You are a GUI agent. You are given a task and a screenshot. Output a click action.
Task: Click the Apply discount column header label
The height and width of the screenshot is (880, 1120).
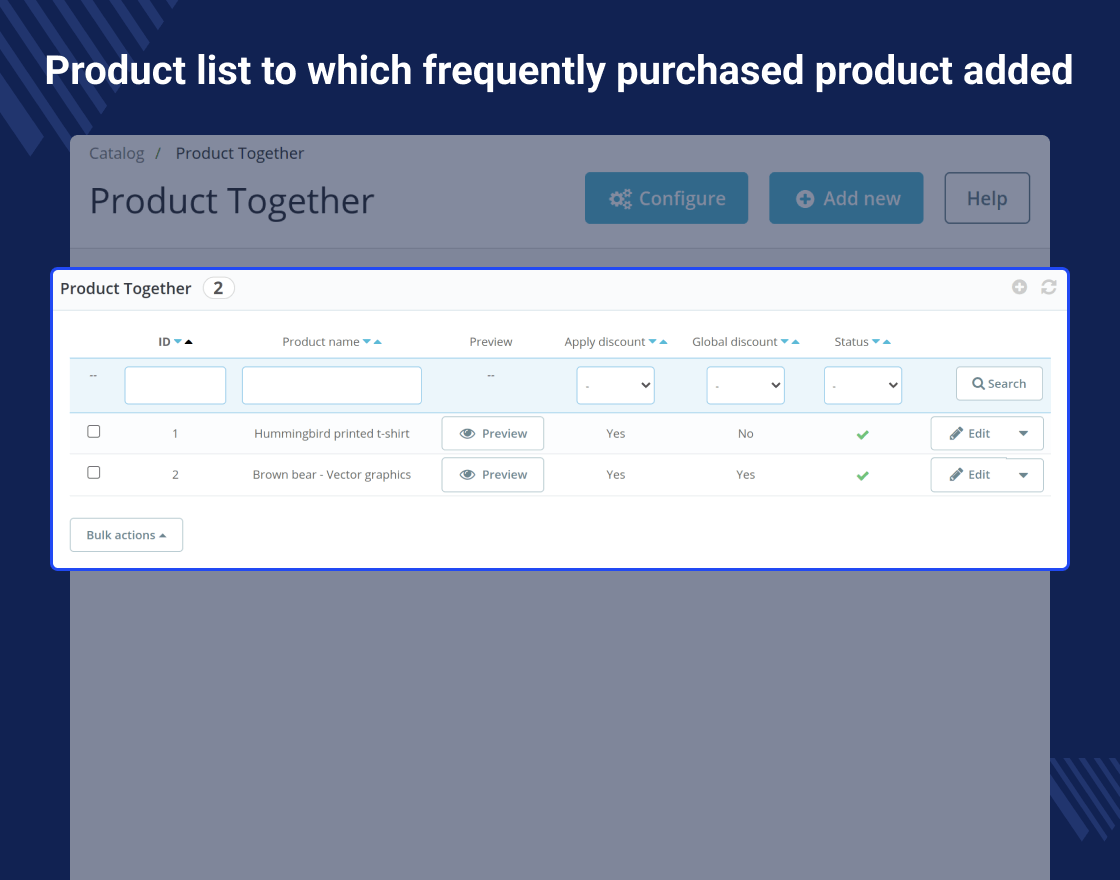605,341
